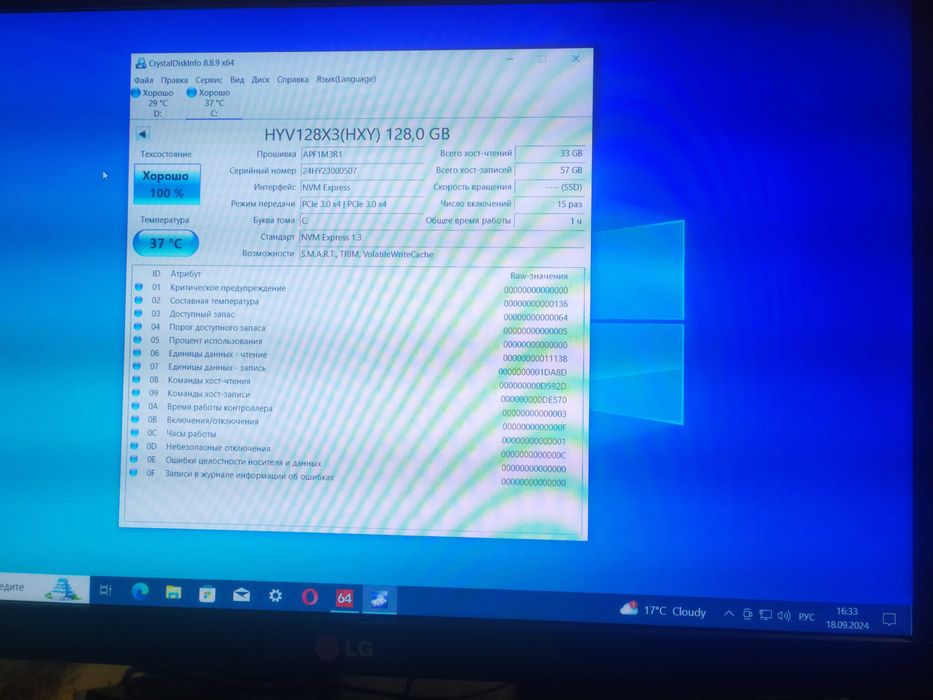This screenshot has width=933, height=700.
Task: Click the status dot for attribute 0F
Action: click(134, 473)
